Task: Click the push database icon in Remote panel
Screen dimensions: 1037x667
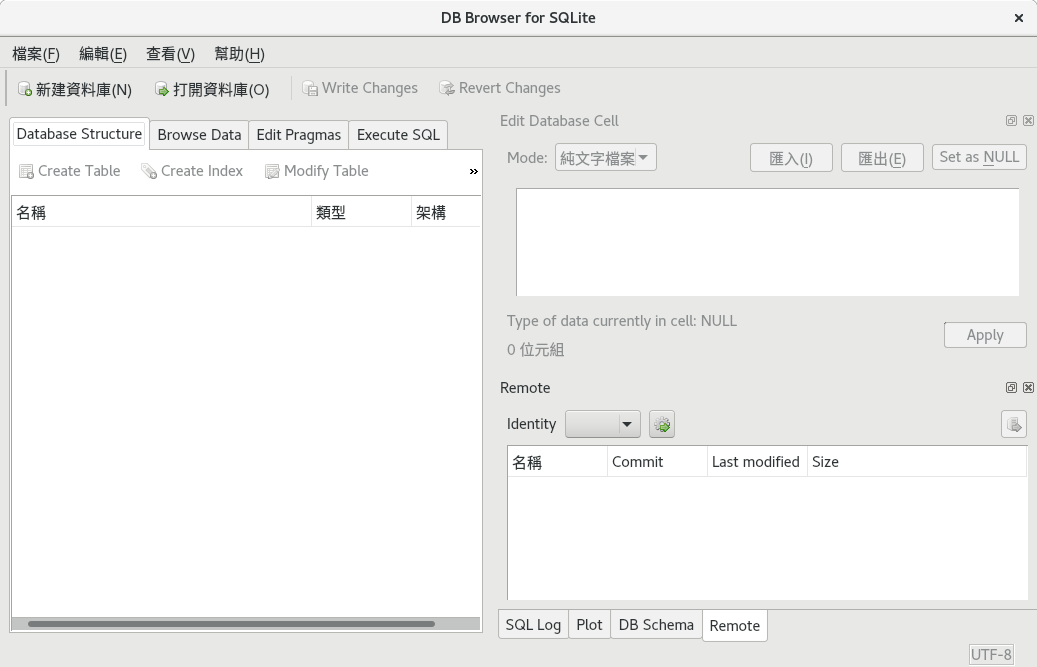Action: click(x=1014, y=424)
